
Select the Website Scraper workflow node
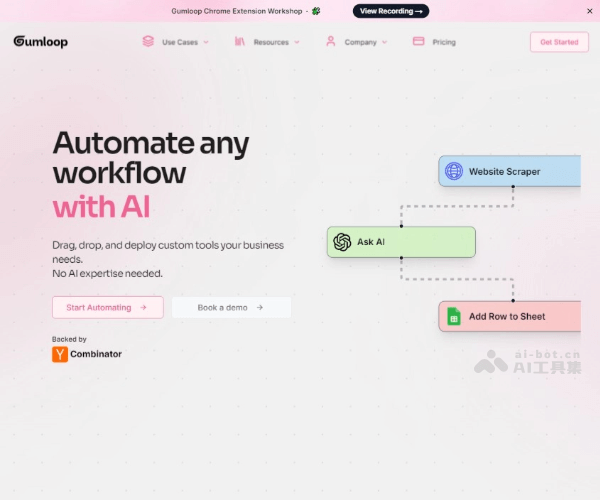(510, 171)
